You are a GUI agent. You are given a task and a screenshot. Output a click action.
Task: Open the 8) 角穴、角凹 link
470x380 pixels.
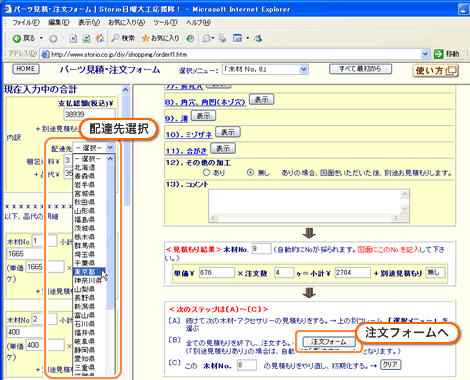point(205,102)
